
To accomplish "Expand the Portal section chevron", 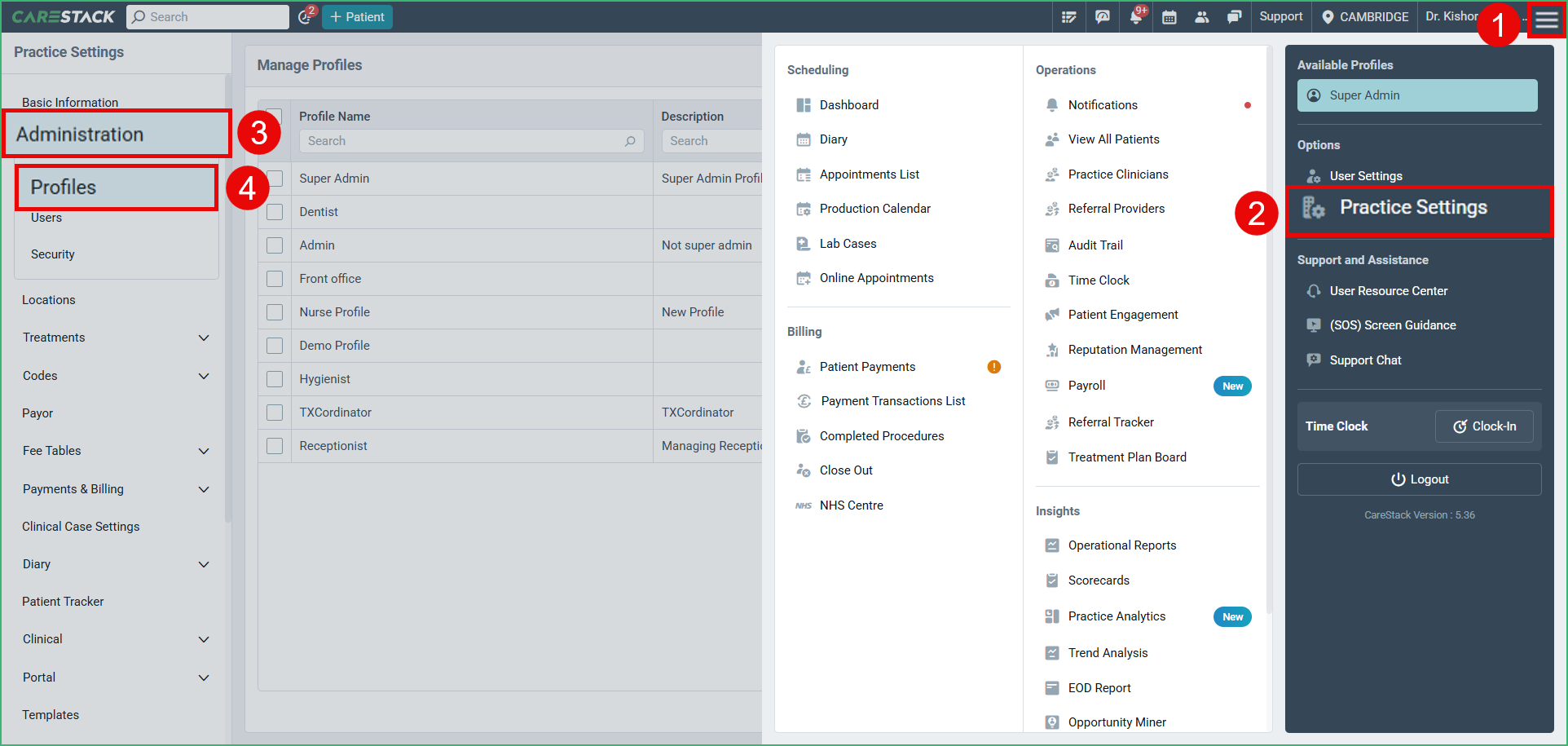I will pyautogui.click(x=204, y=678).
